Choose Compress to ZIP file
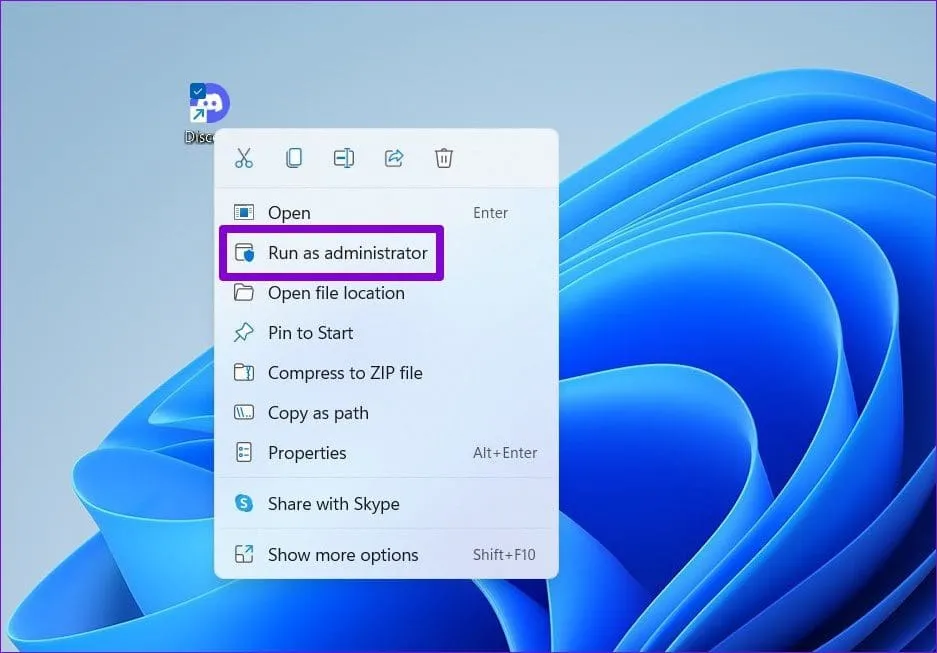The height and width of the screenshot is (653, 937). (345, 373)
